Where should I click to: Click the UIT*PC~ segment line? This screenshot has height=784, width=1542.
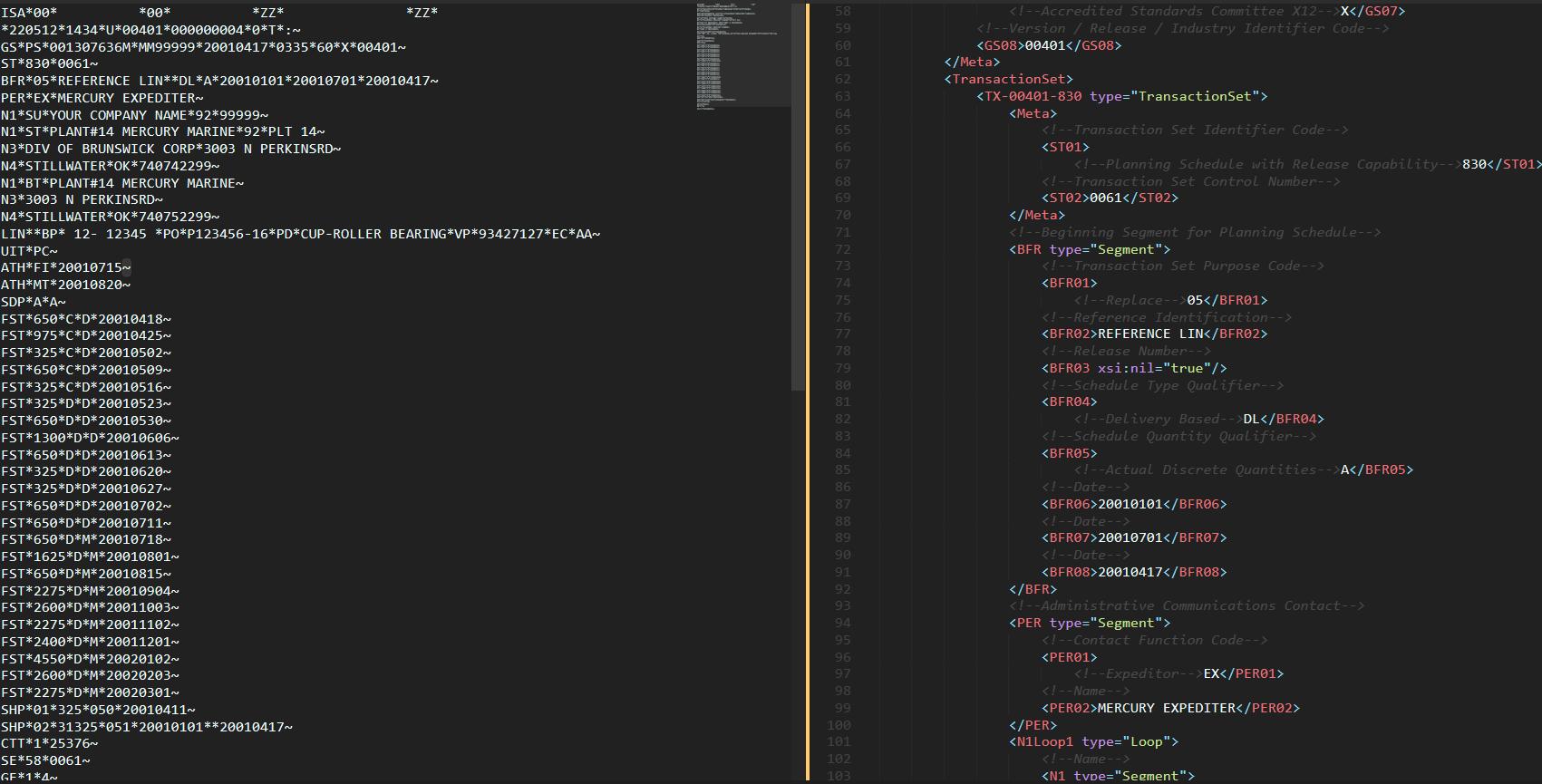29,251
